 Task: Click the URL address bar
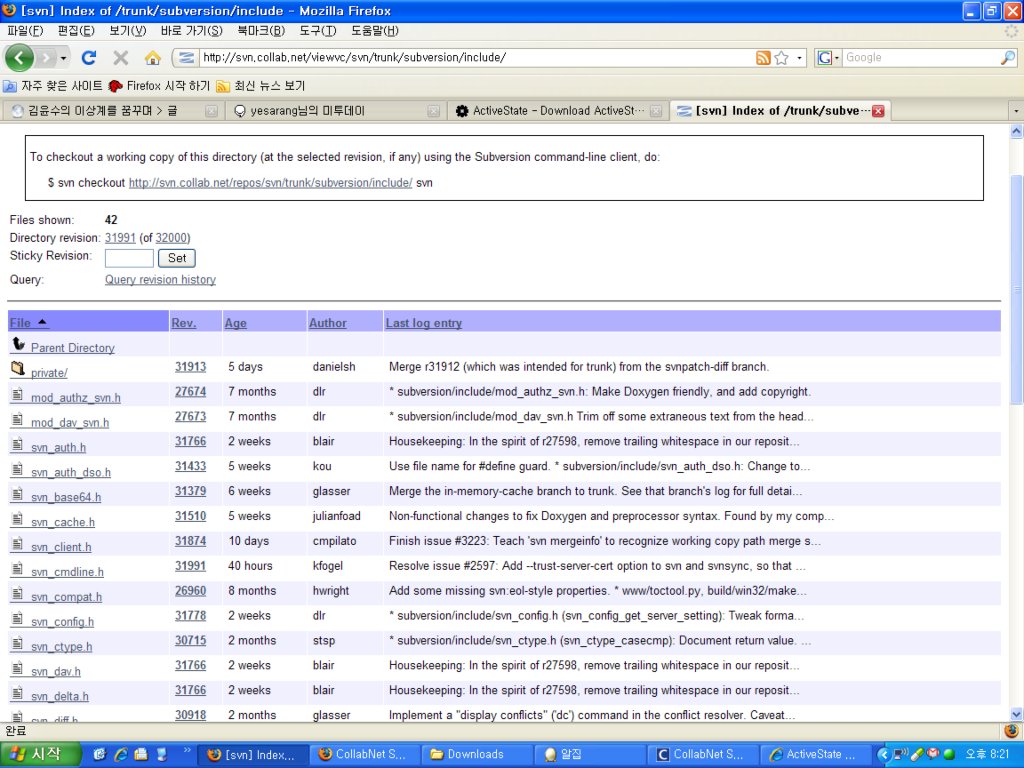(x=477, y=57)
